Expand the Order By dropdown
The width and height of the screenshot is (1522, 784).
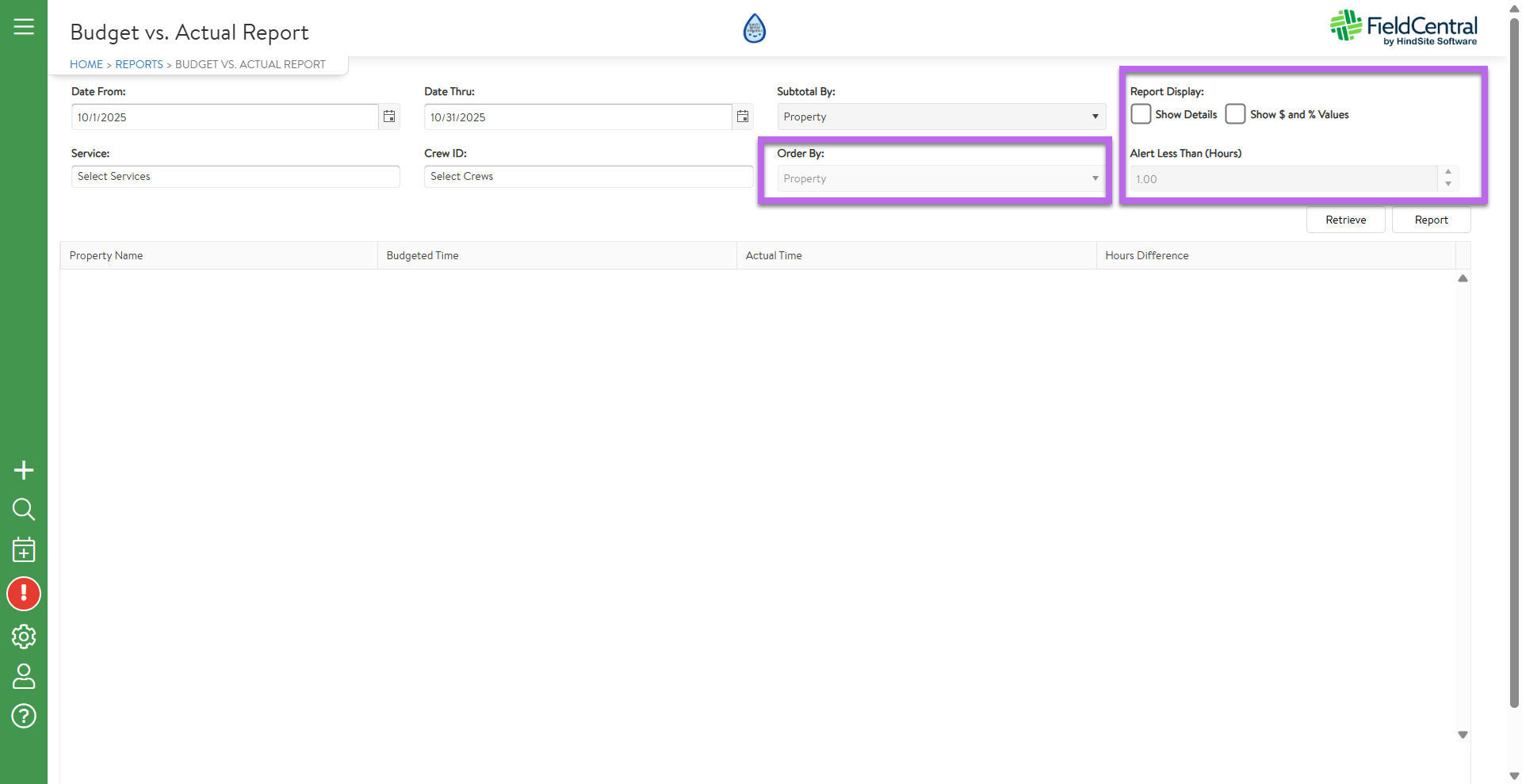click(941, 178)
